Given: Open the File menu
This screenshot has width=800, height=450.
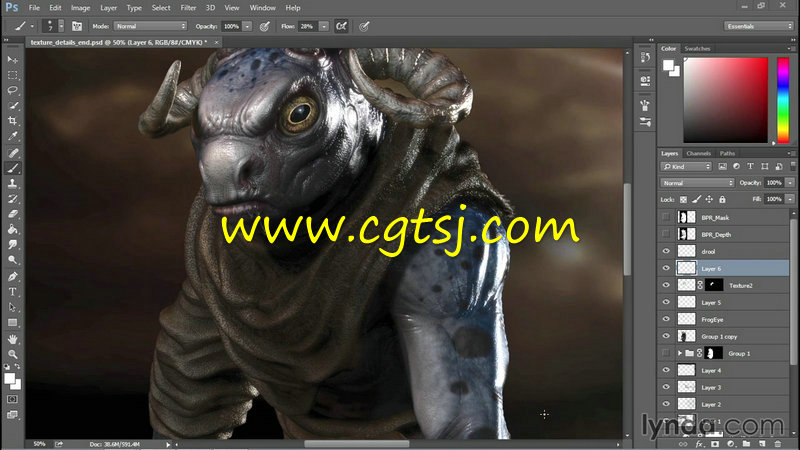Looking at the screenshot, I should pyautogui.click(x=34, y=8).
